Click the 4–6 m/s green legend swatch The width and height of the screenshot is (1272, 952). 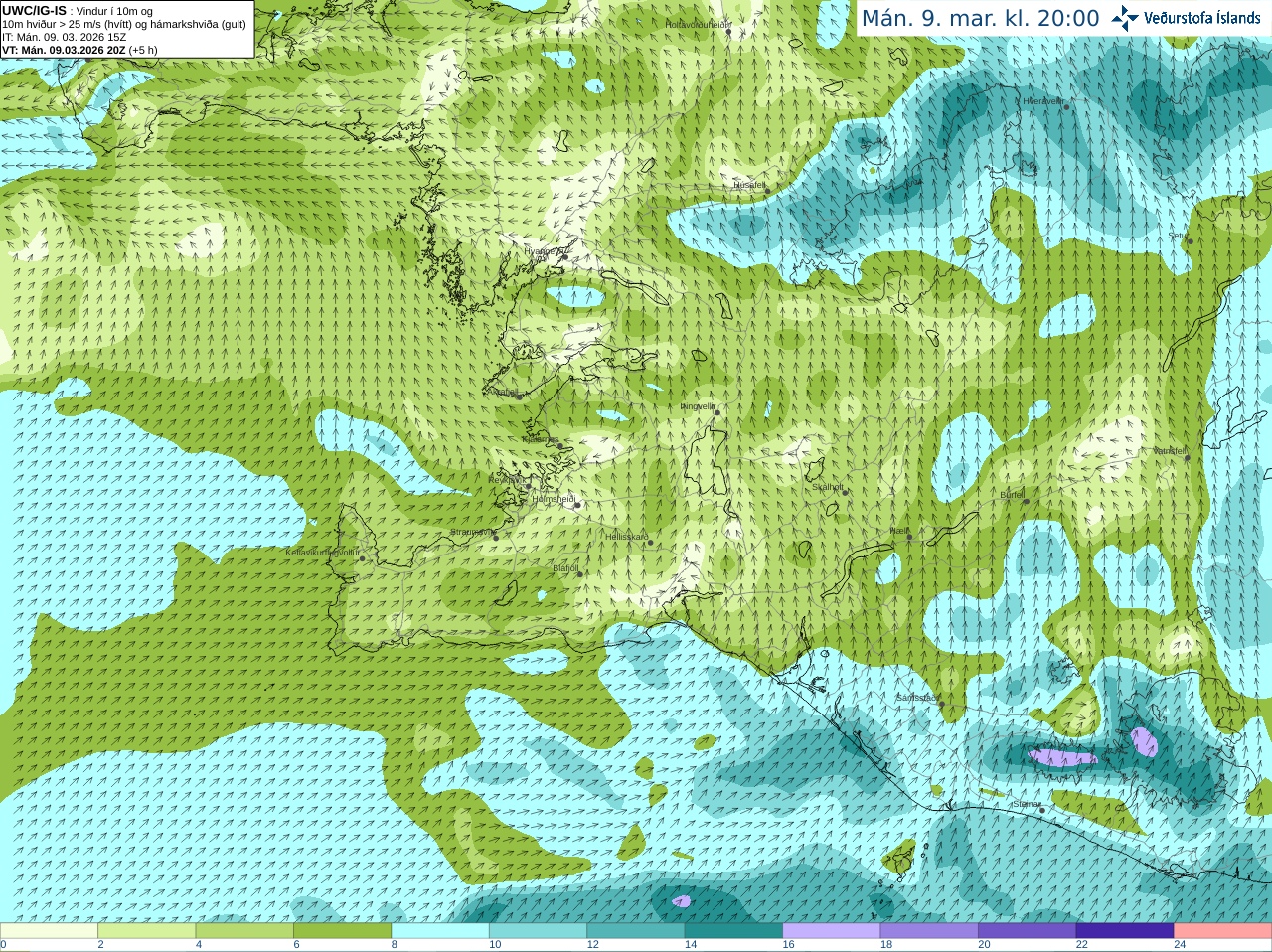(244, 931)
